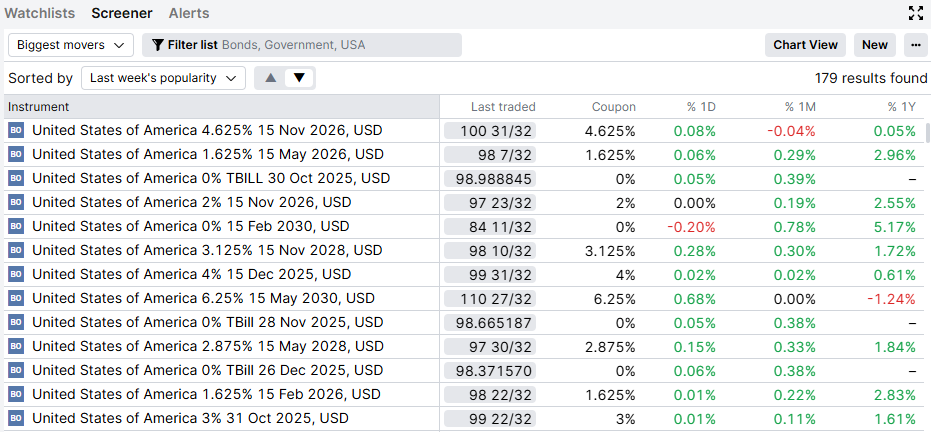Image resolution: width=931 pixels, height=432 pixels.
Task: Click BO icon for 1.625% 15 May 2026 bond
Action: [x=16, y=154]
